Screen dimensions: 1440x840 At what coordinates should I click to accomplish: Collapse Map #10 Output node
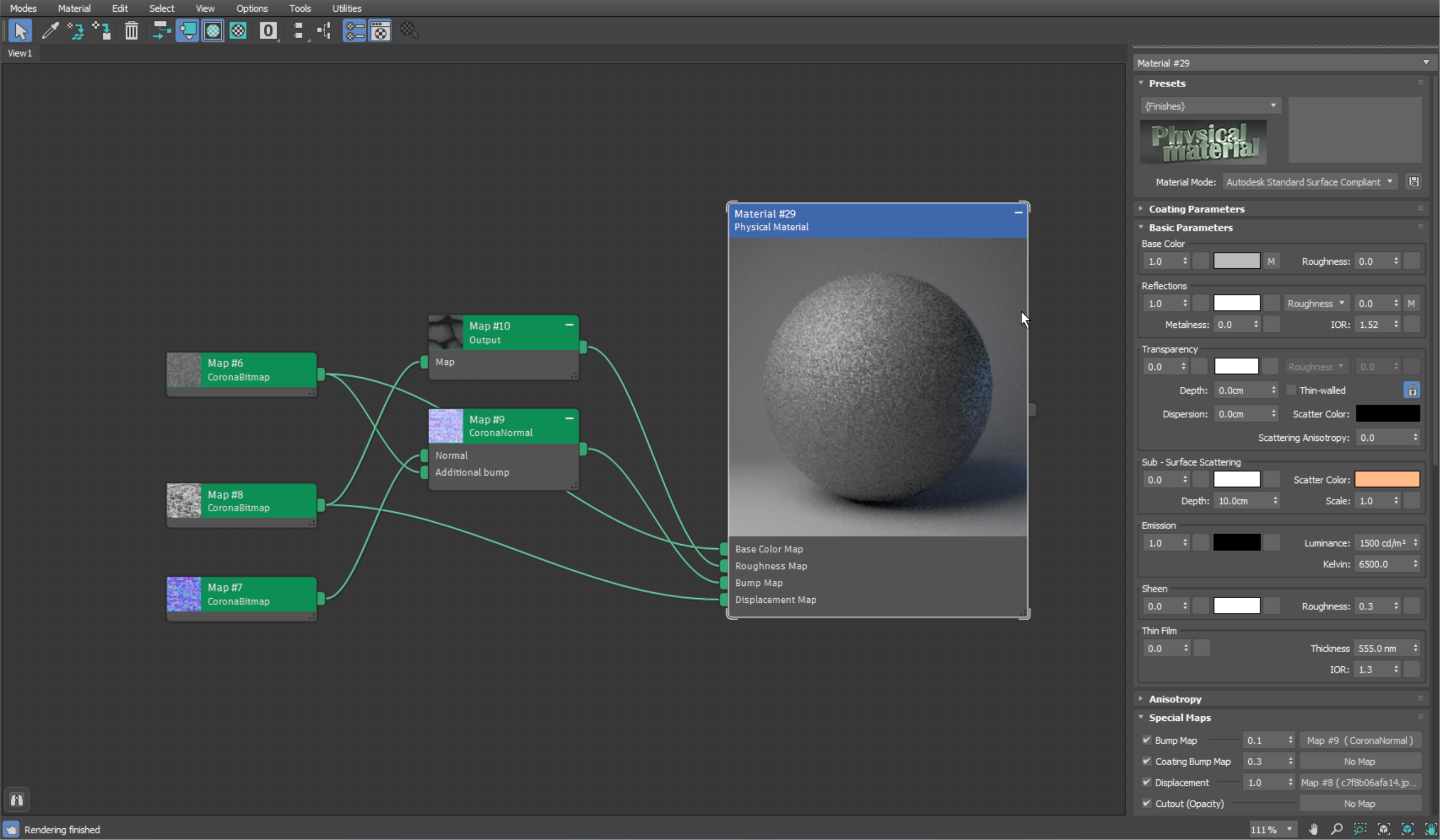pyautogui.click(x=569, y=325)
